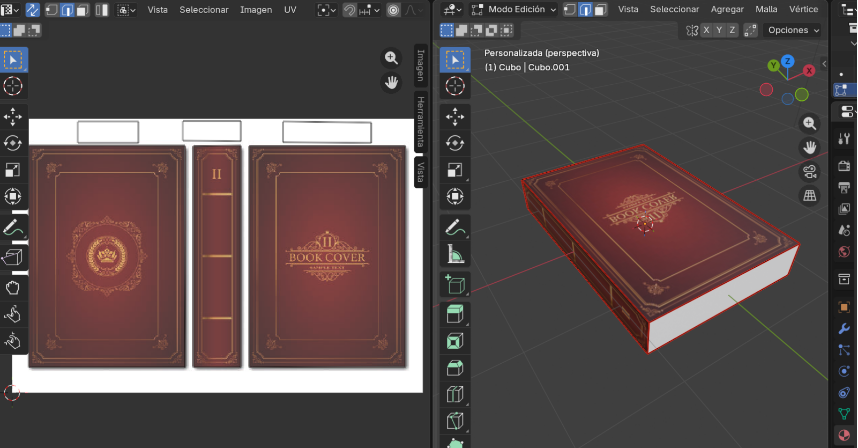Toggle UV sync selection
Screen dimensions: 858x448
(31, 9)
